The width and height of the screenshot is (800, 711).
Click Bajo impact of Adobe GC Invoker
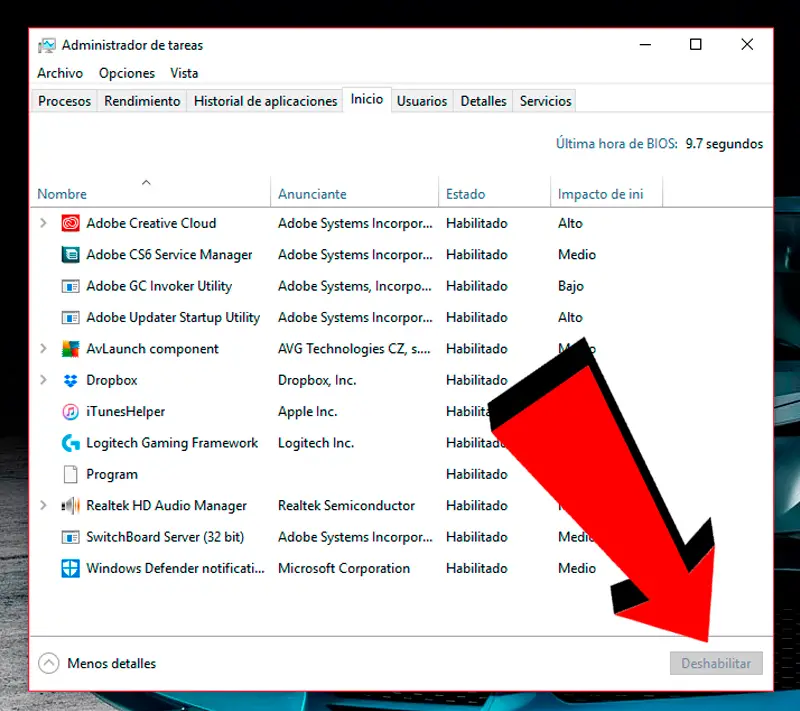(570, 286)
